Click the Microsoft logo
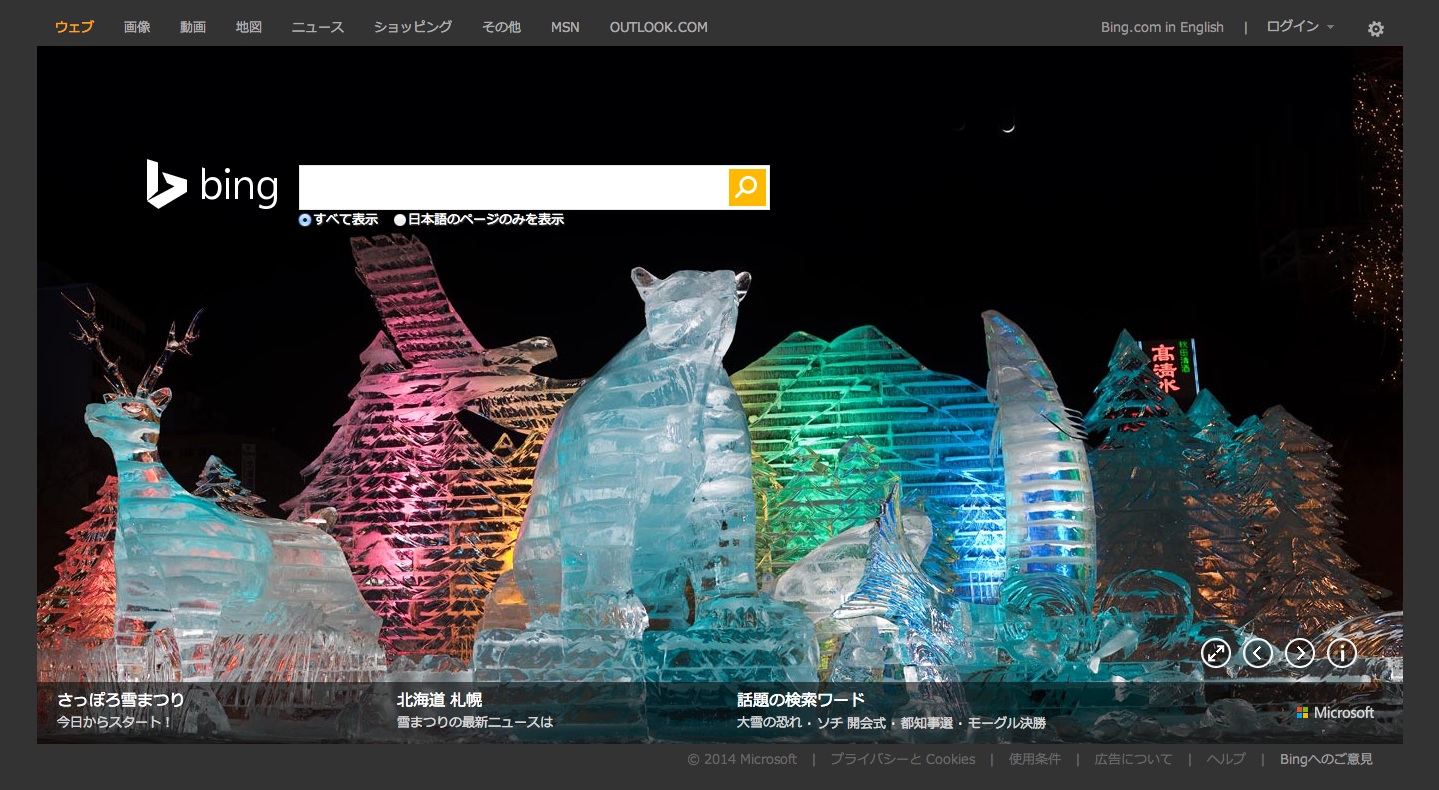Viewport: 1439px width, 790px height. pos(1335,713)
